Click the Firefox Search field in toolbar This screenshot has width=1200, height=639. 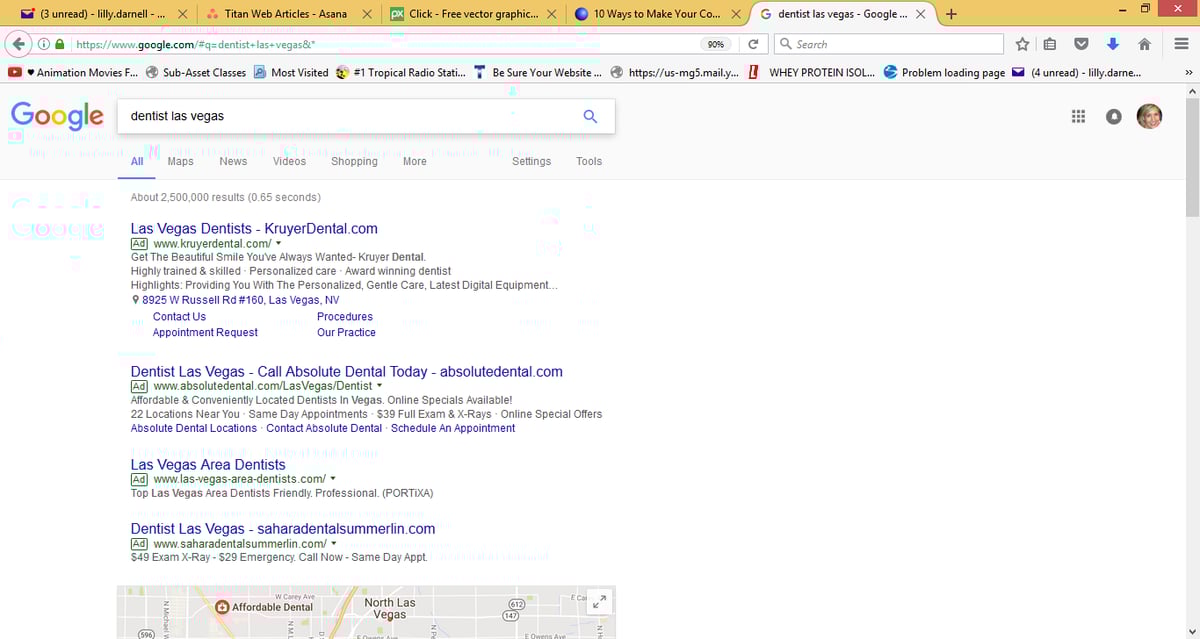point(889,44)
